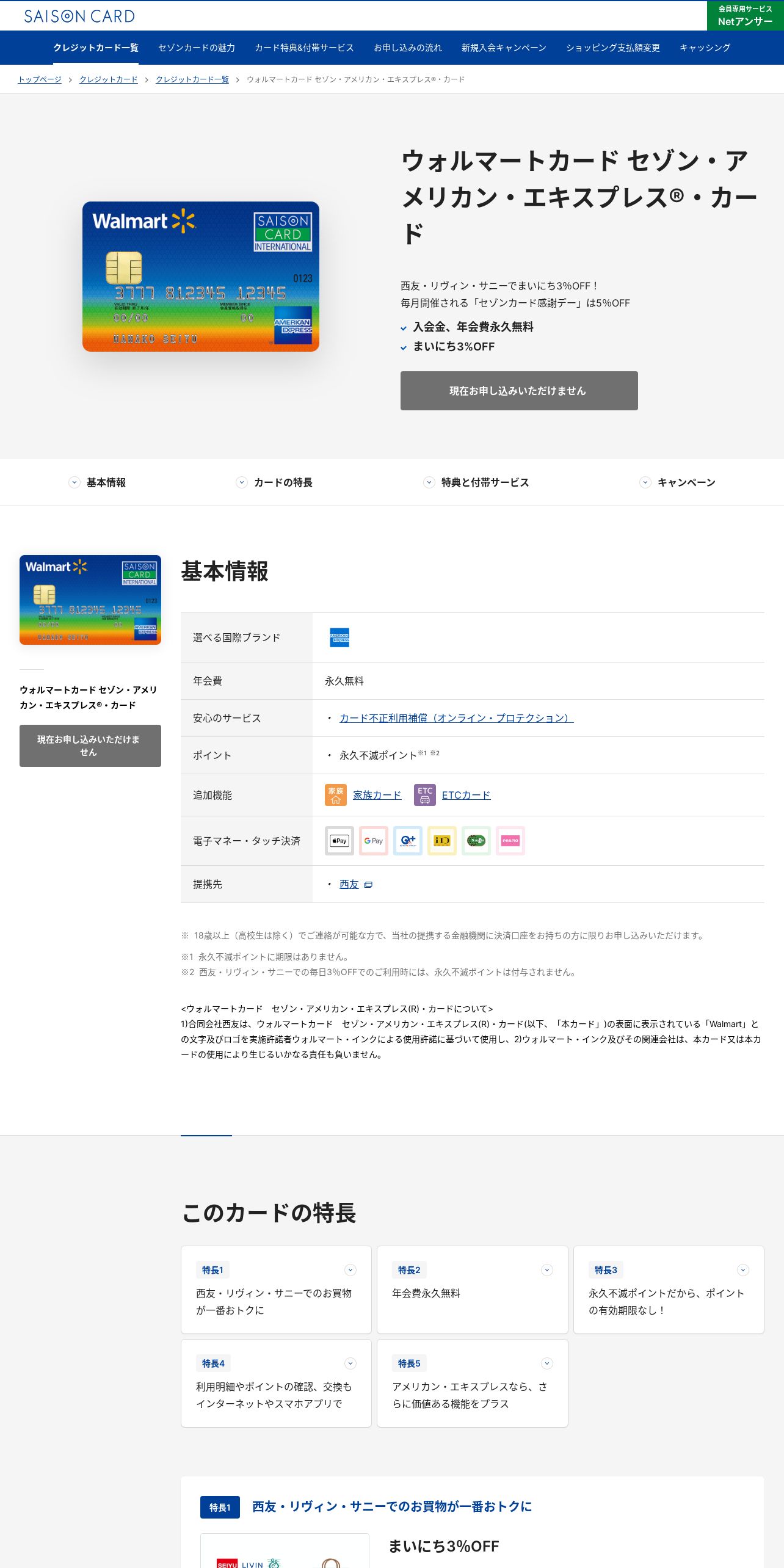Open お申し込みの流れ menu item
The height and width of the screenshot is (1568, 784).
[408, 48]
